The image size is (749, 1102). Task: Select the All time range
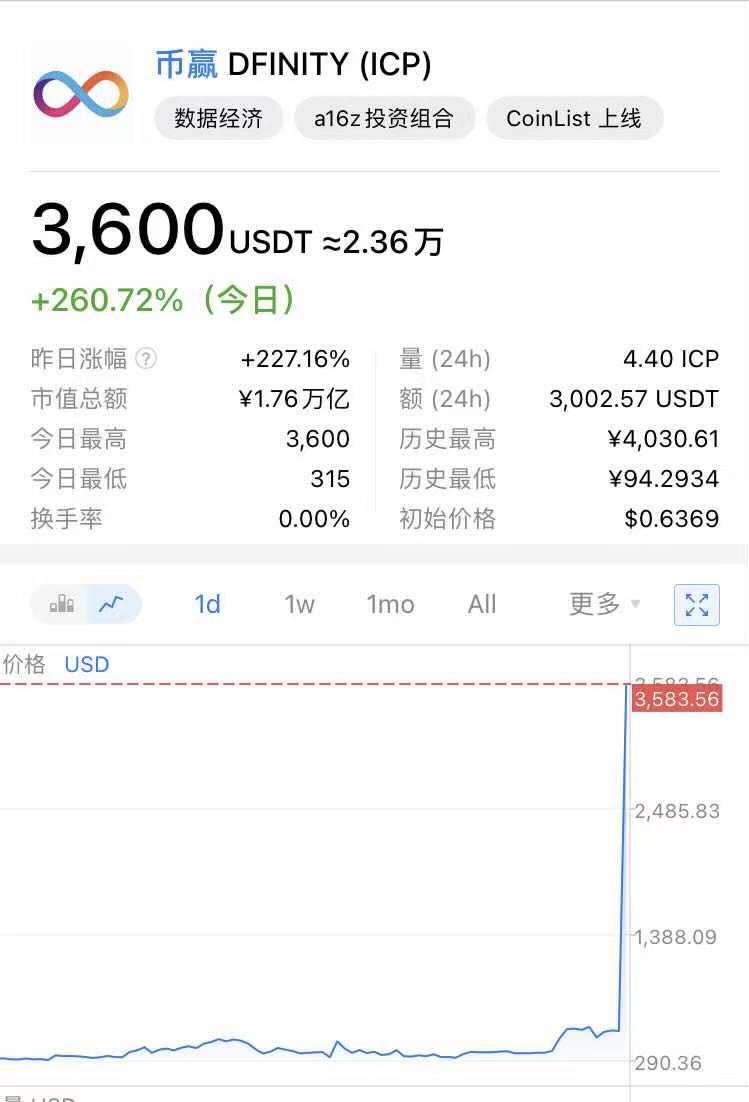point(482,604)
